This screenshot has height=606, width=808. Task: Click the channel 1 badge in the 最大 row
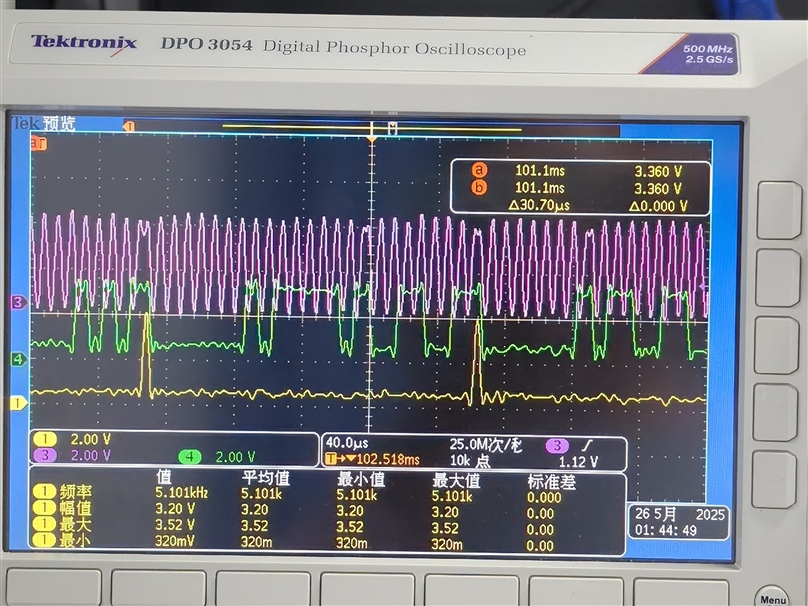[x=44, y=524]
